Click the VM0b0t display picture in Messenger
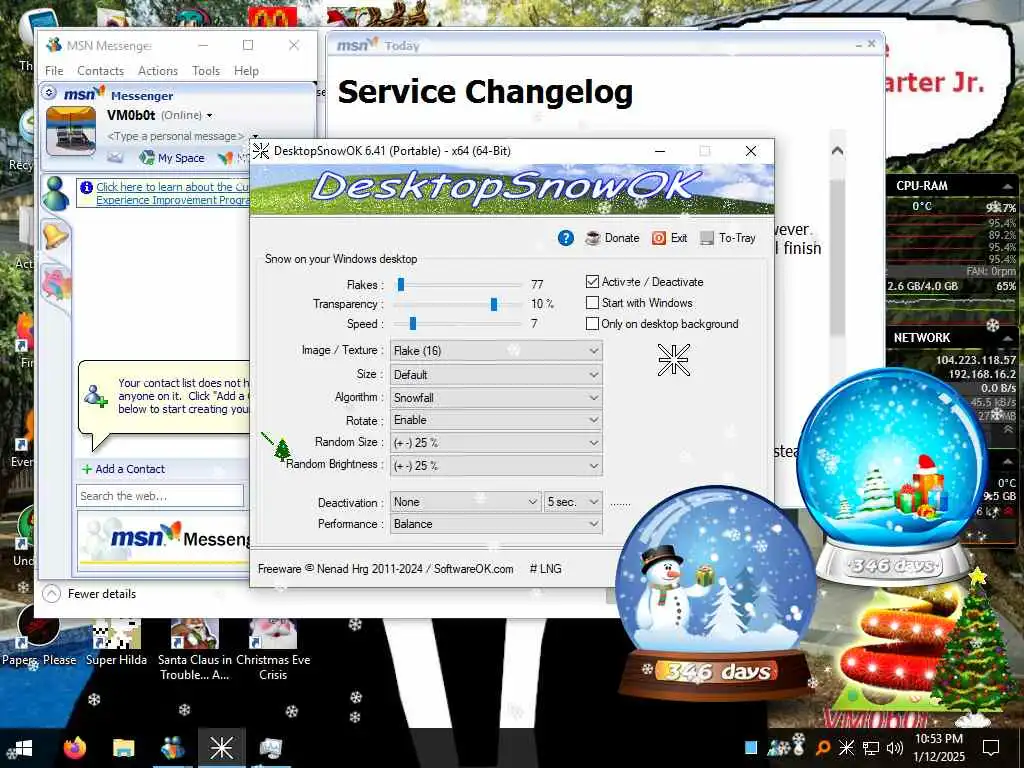This screenshot has height=768, width=1024. [71, 132]
